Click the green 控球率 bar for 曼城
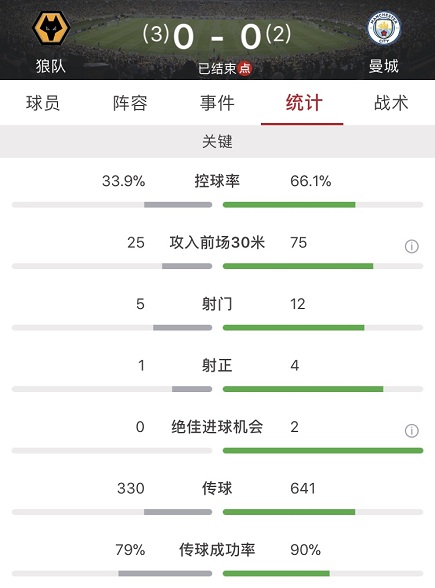The width and height of the screenshot is (435, 588). [x=289, y=205]
